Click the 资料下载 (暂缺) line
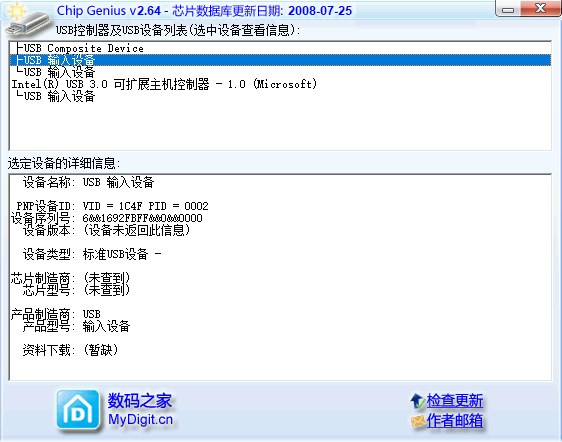This screenshot has height=442, width=562. 71,350
